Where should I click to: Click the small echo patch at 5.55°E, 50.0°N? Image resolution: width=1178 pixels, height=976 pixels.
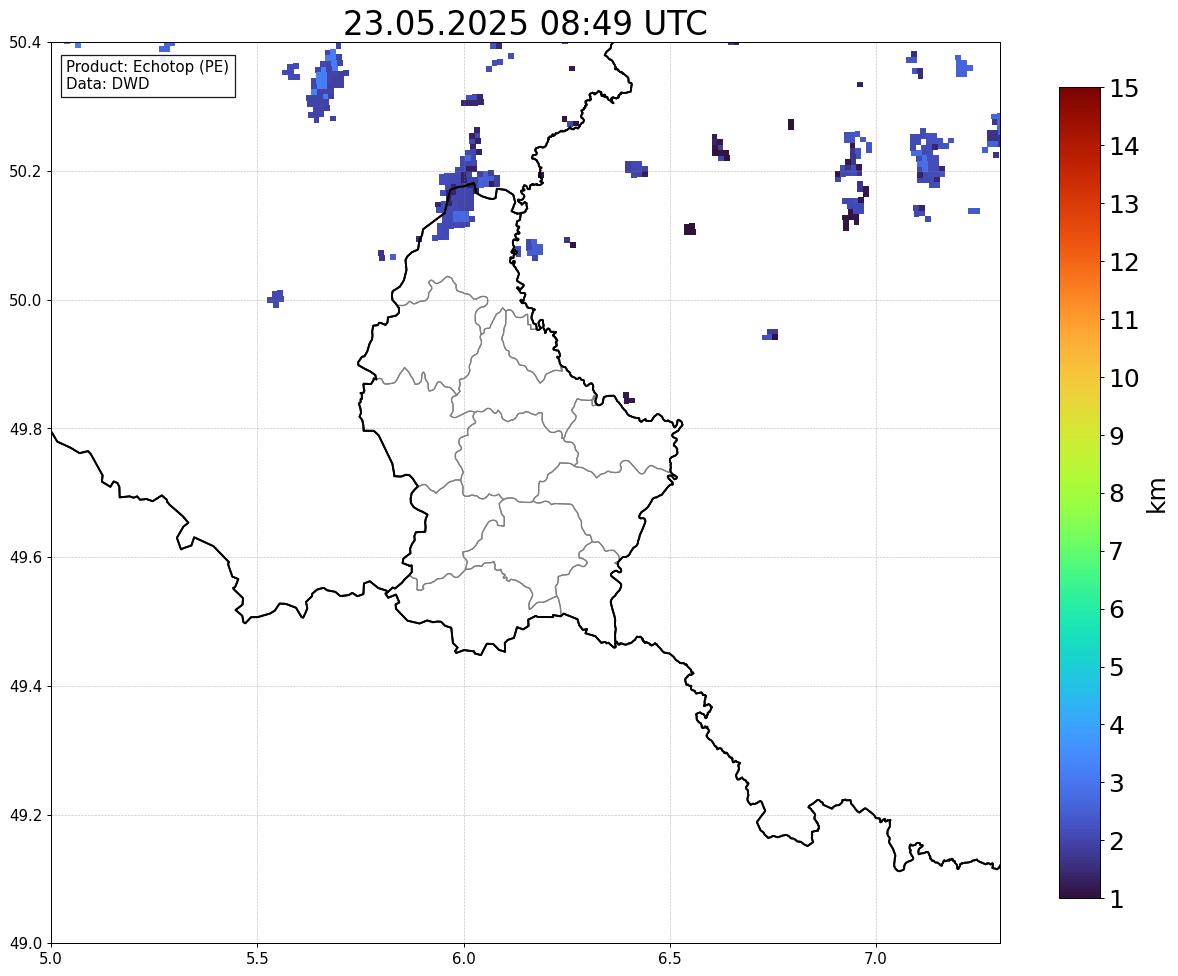pos(276,298)
